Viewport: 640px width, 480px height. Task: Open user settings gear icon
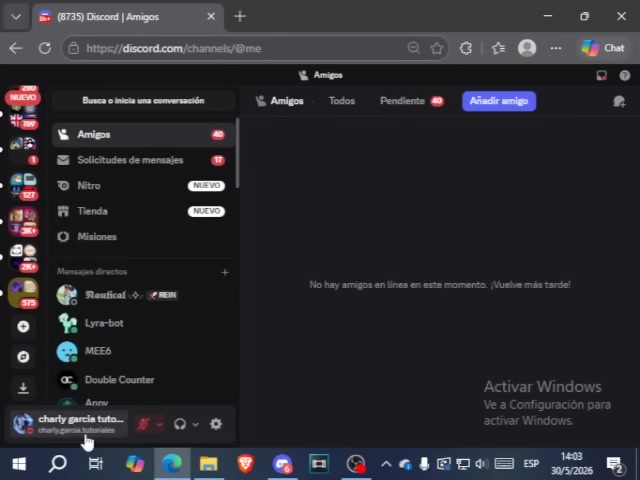coord(216,424)
